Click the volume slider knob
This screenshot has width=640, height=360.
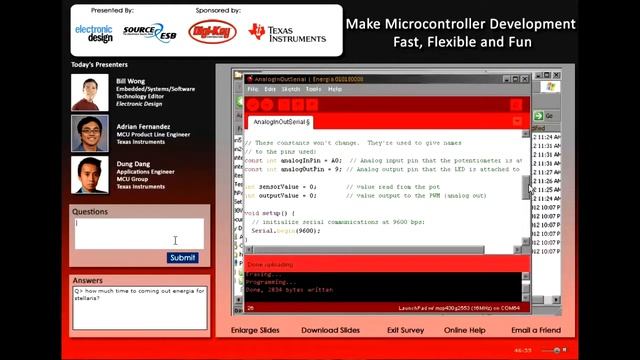[x=556, y=350]
